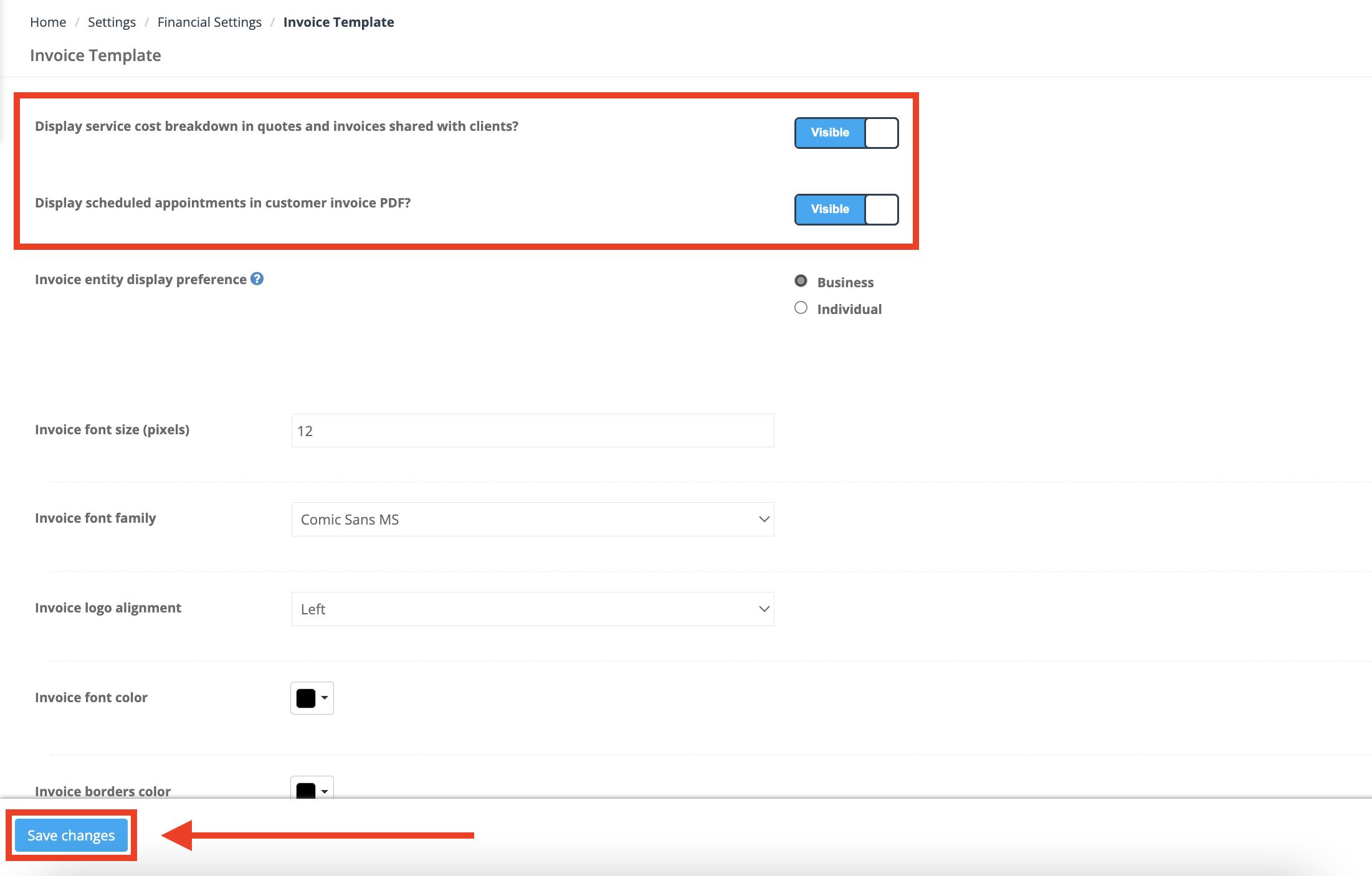Toggle service cost breakdown Visible switch
1372x876 pixels.
click(846, 133)
